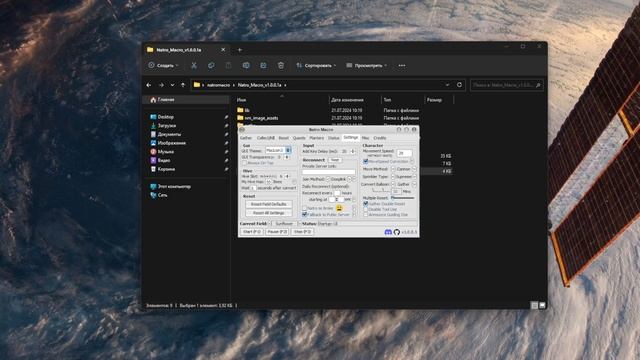Go back with the Explorer back arrow

coord(149,85)
